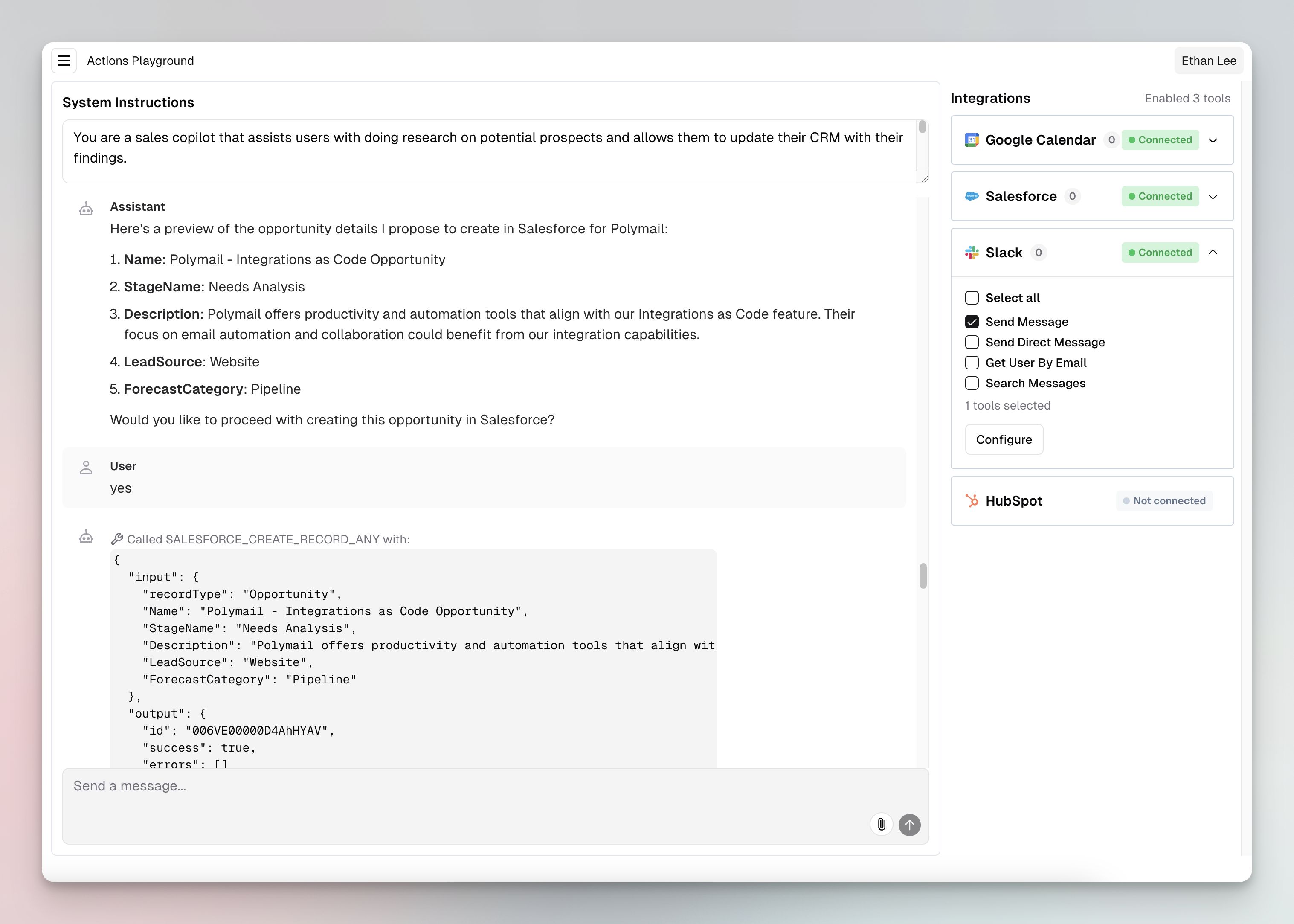The height and width of the screenshot is (924, 1294).
Task: Click 'Would you like to proceed' question text
Action: point(332,420)
